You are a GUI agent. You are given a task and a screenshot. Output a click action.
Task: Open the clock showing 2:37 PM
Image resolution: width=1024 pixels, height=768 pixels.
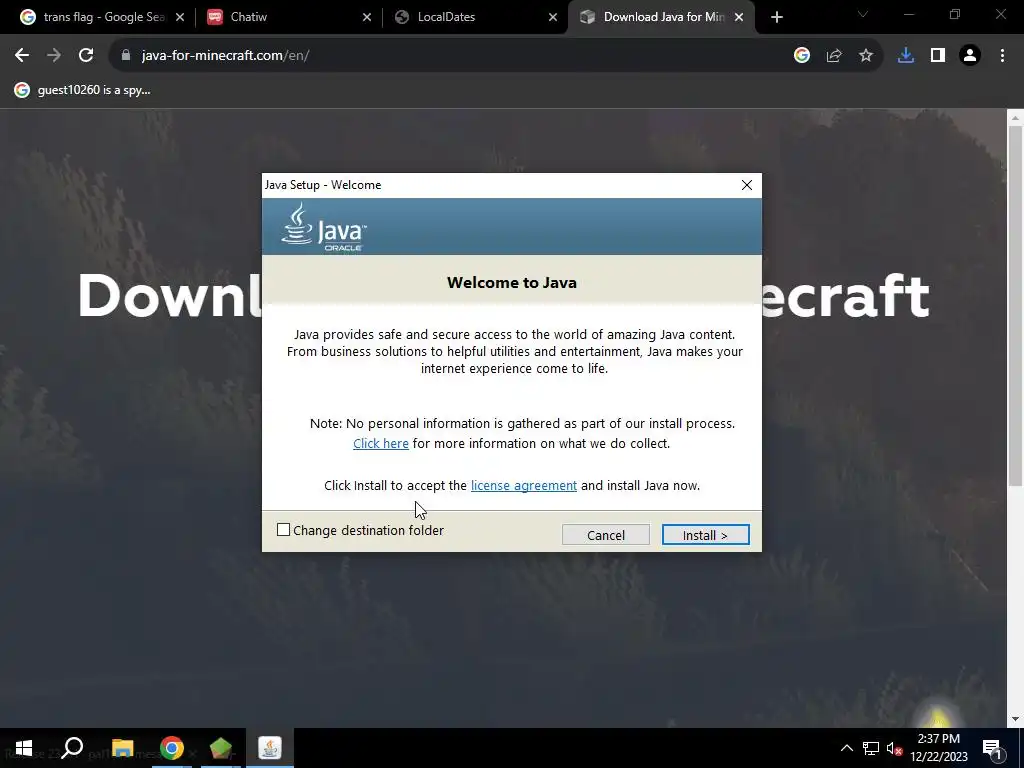point(938,748)
